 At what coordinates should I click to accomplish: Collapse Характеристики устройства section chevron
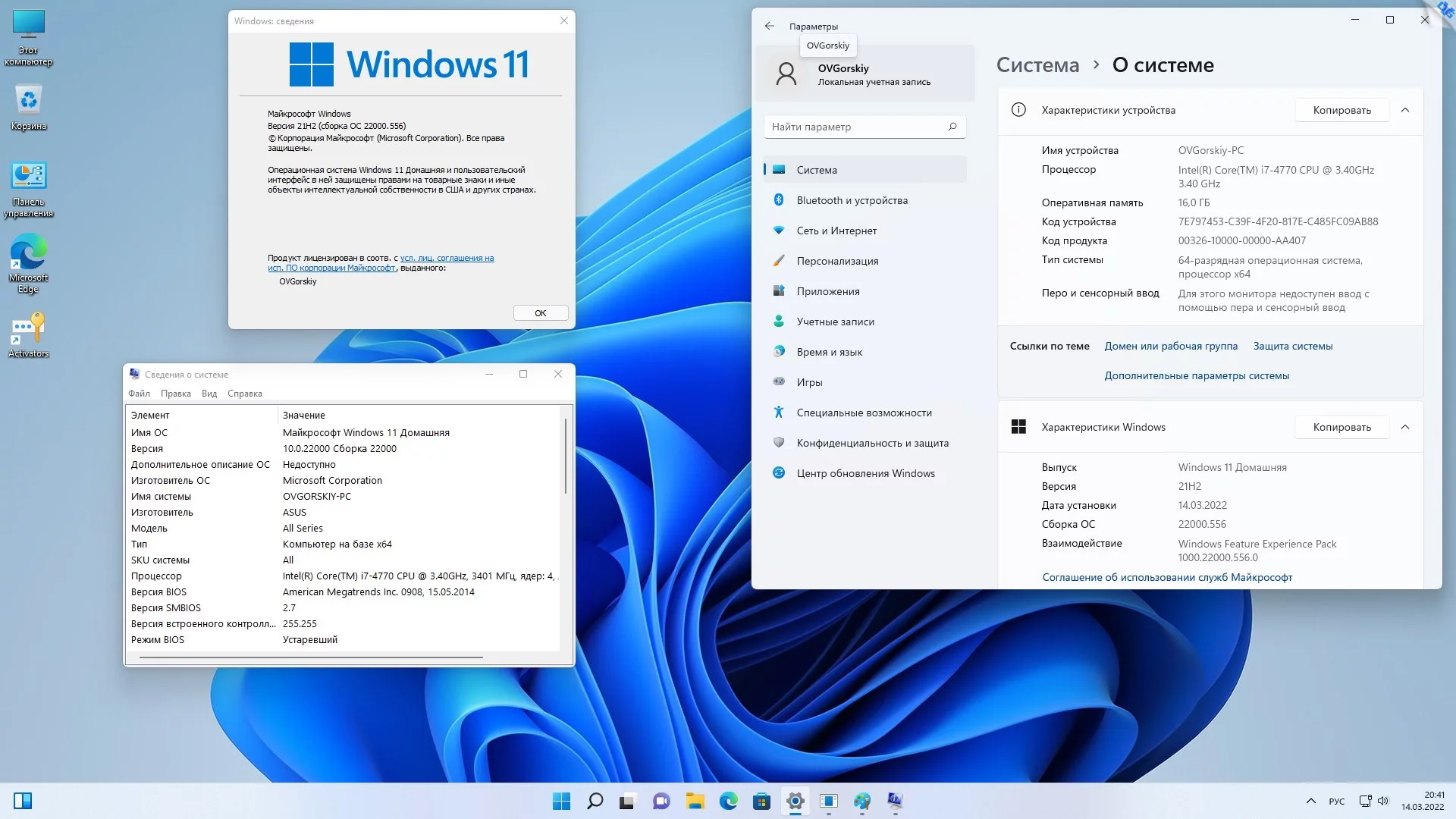click(x=1405, y=110)
